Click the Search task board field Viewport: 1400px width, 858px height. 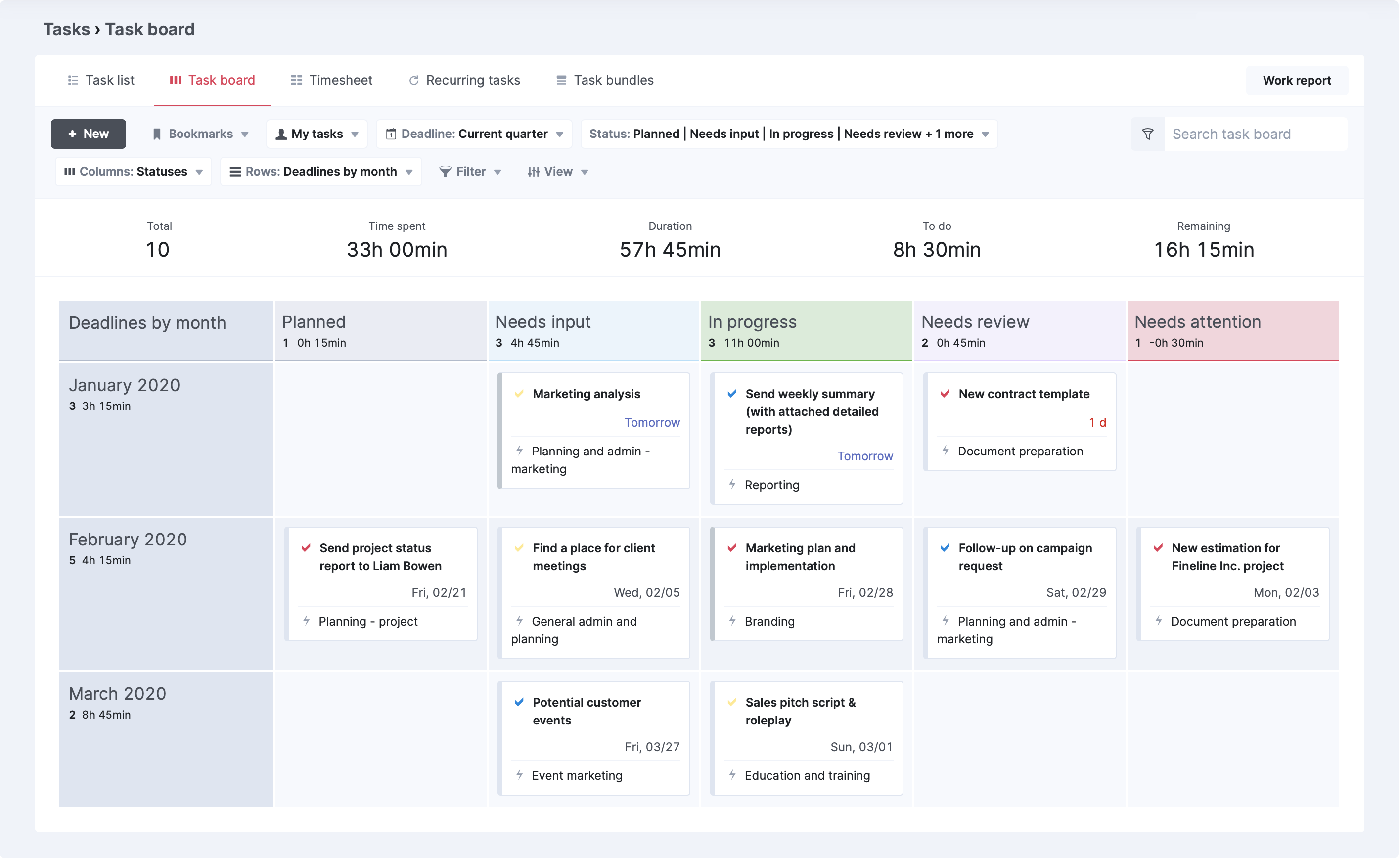point(1256,134)
